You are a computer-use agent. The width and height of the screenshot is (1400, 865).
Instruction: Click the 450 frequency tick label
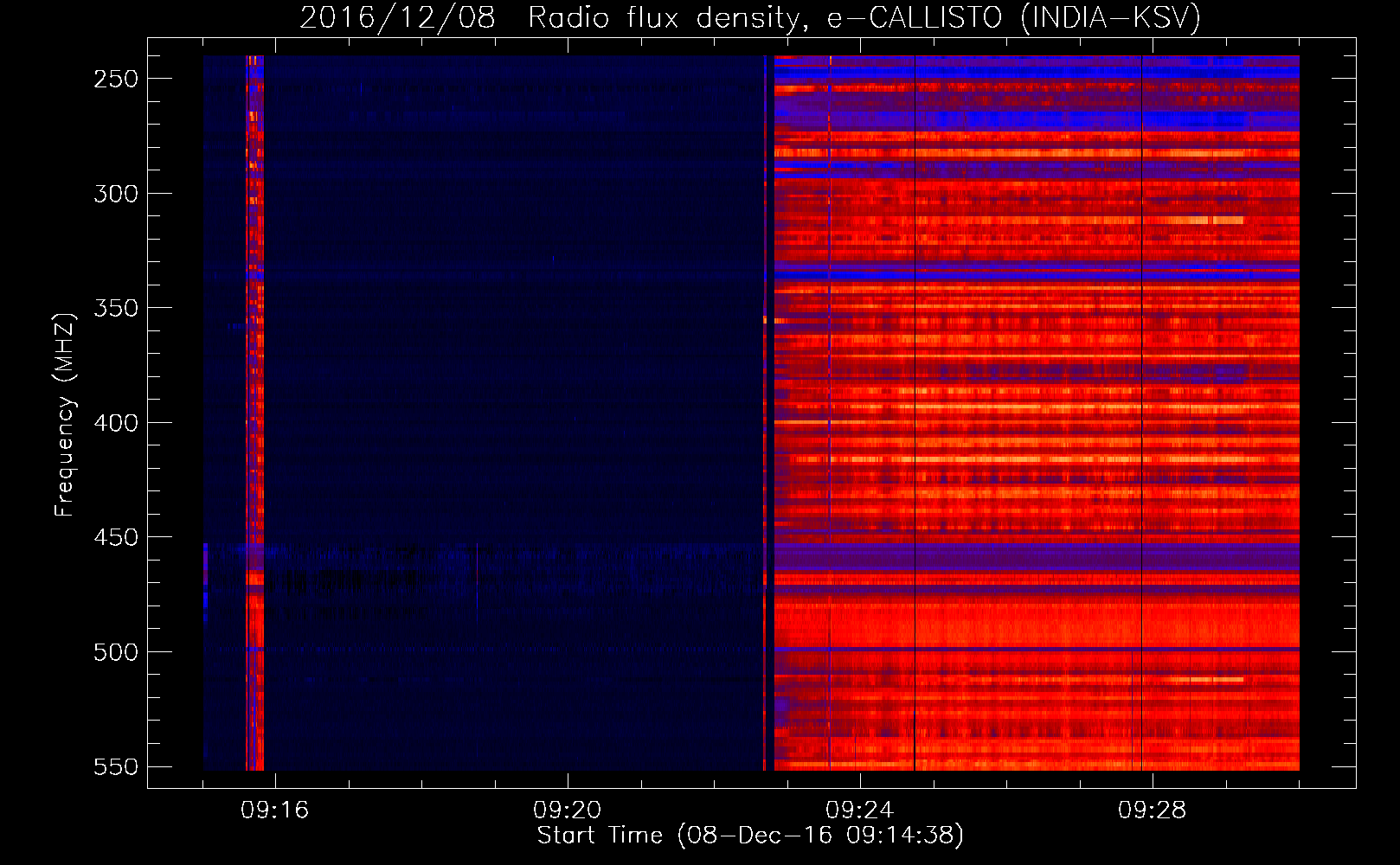(x=116, y=537)
